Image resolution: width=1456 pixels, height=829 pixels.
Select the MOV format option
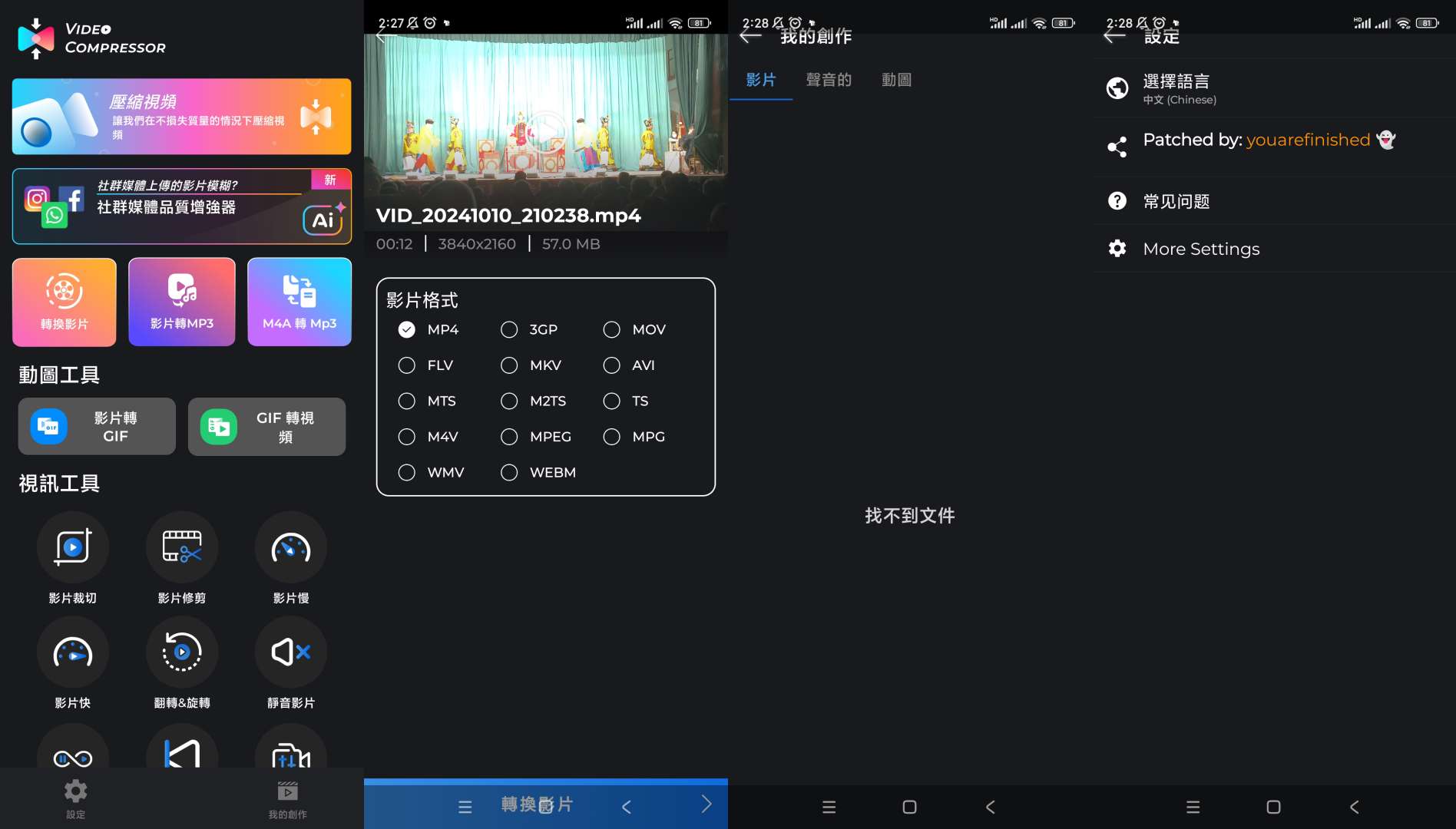(634, 329)
